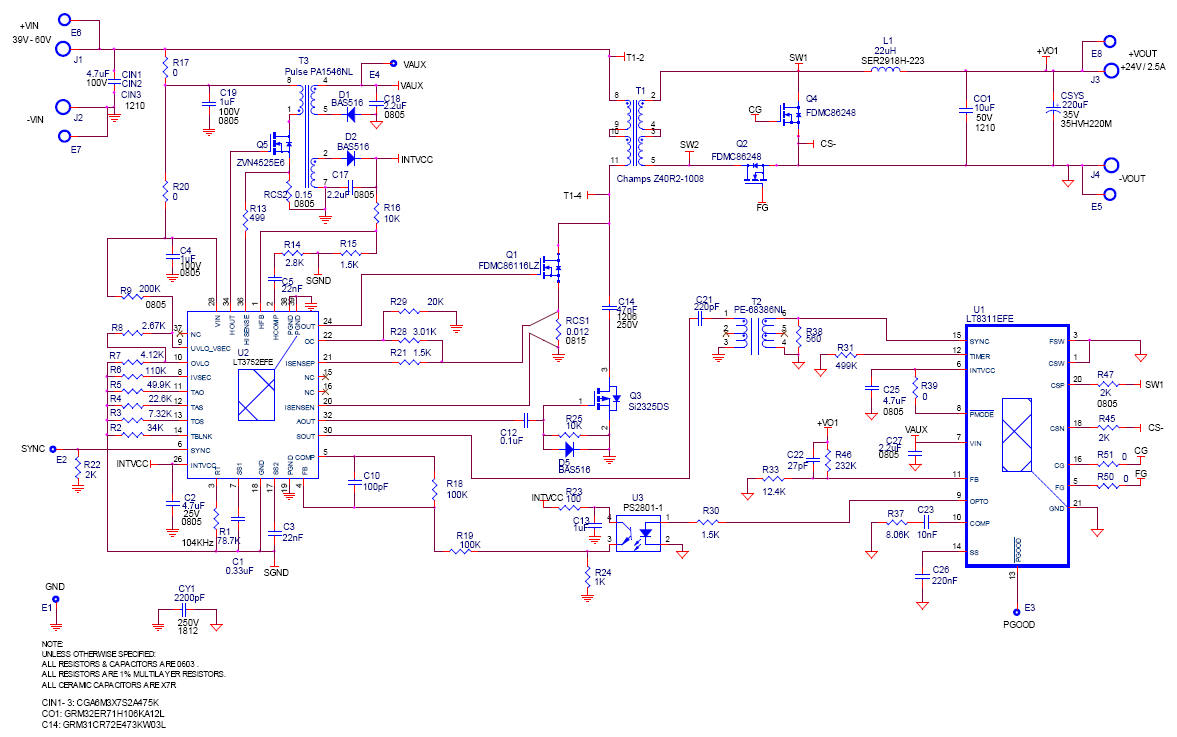Screen dimensions: 1177x737
Task: Click the Q4 FDMC86248 MOSFET symbol
Action: [x=790, y=114]
